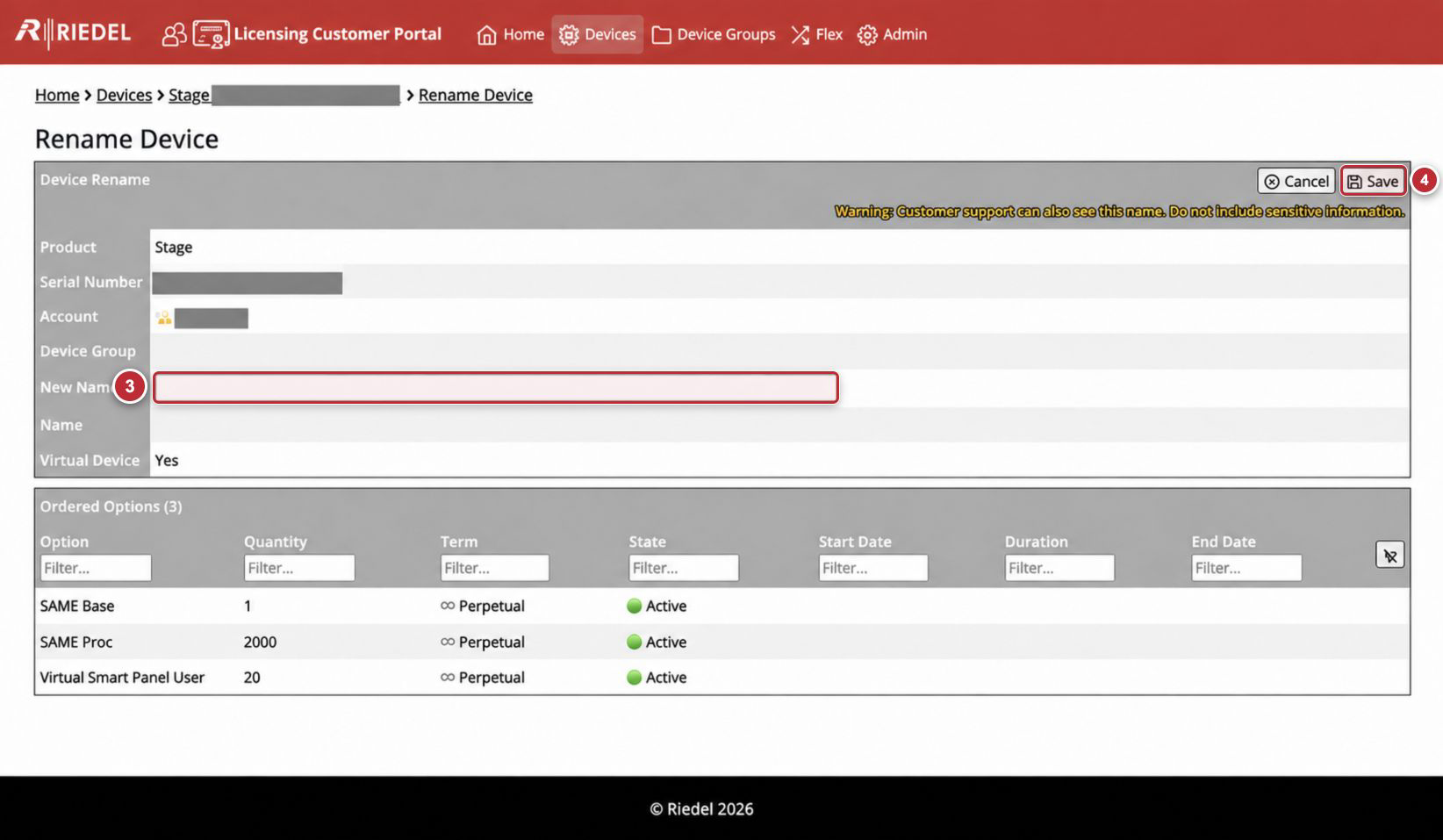This screenshot has width=1443, height=840.
Task: Click the quantity 2000 cell
Action: (x=260, y=642)
